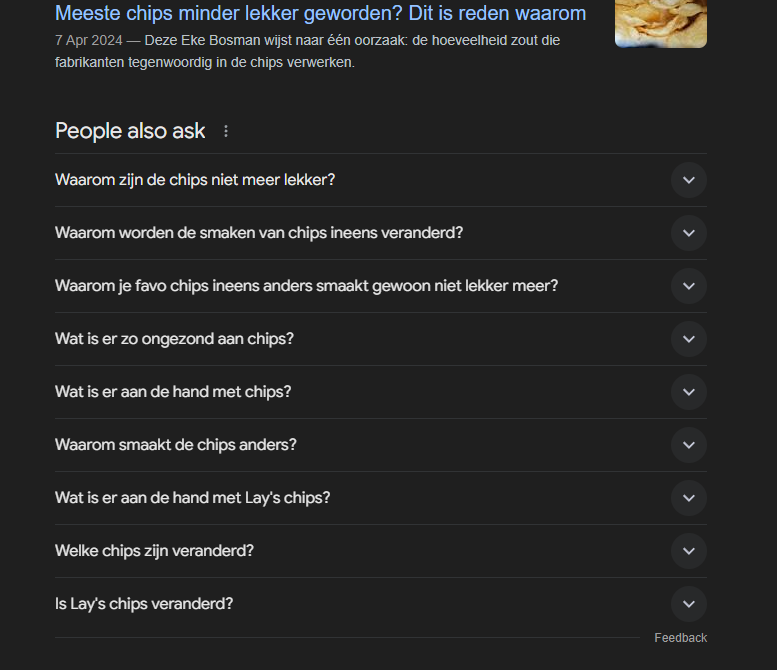Viewport: 777px width, 670px height.
Task: Expand chevron for 'Waarom worden de smaken van chips ineens veranderd?'
Action: pos(689,233)
